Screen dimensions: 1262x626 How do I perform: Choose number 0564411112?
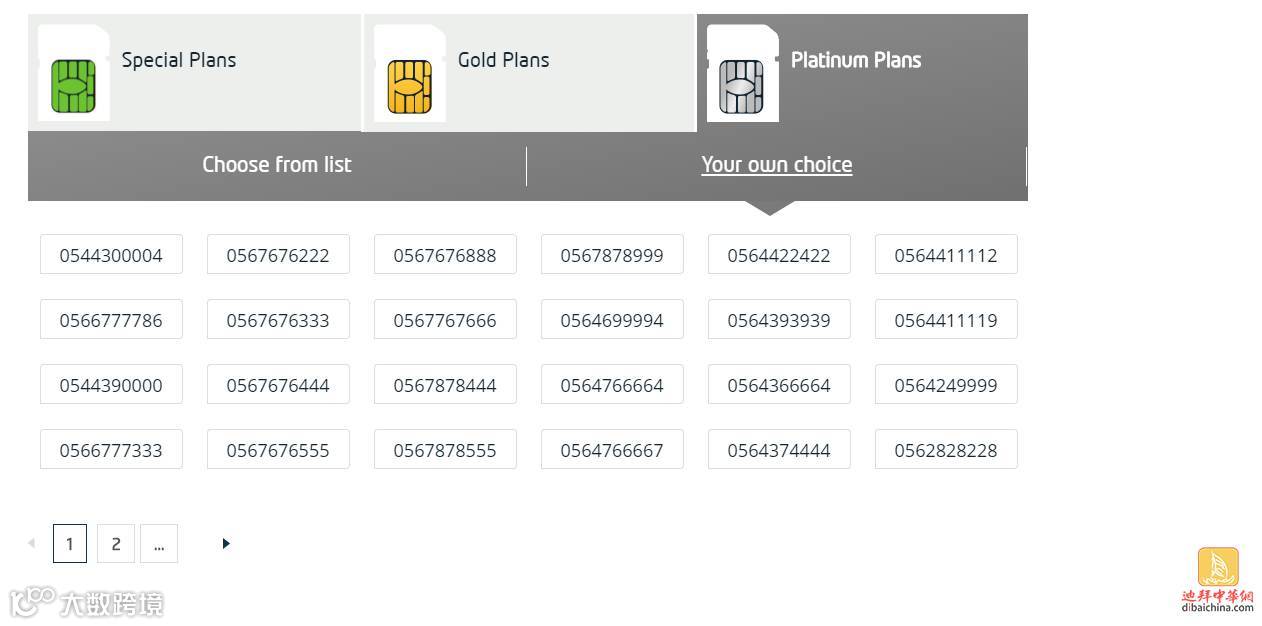pyautogui.click(x=946, y=255)
